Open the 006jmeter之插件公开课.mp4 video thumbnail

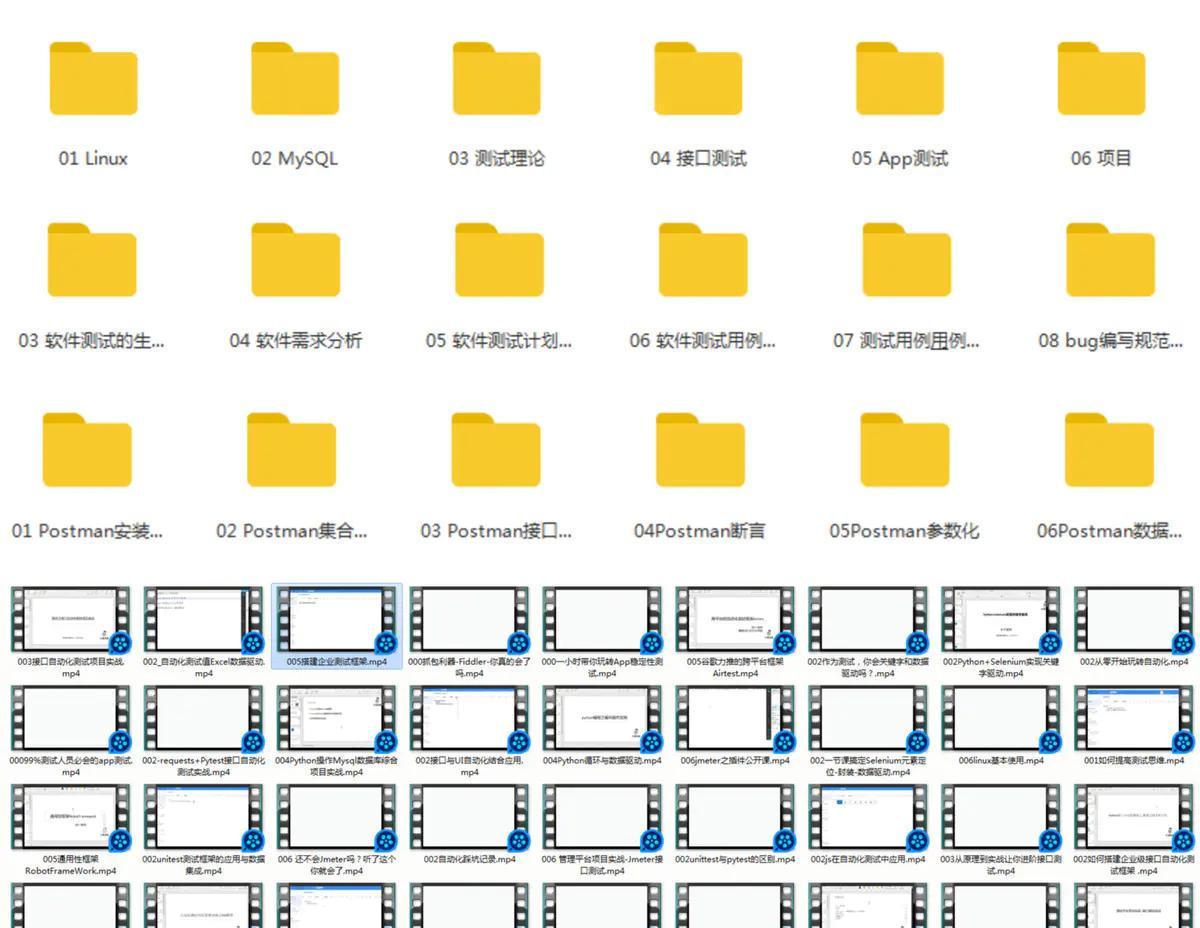coord(736,718)
